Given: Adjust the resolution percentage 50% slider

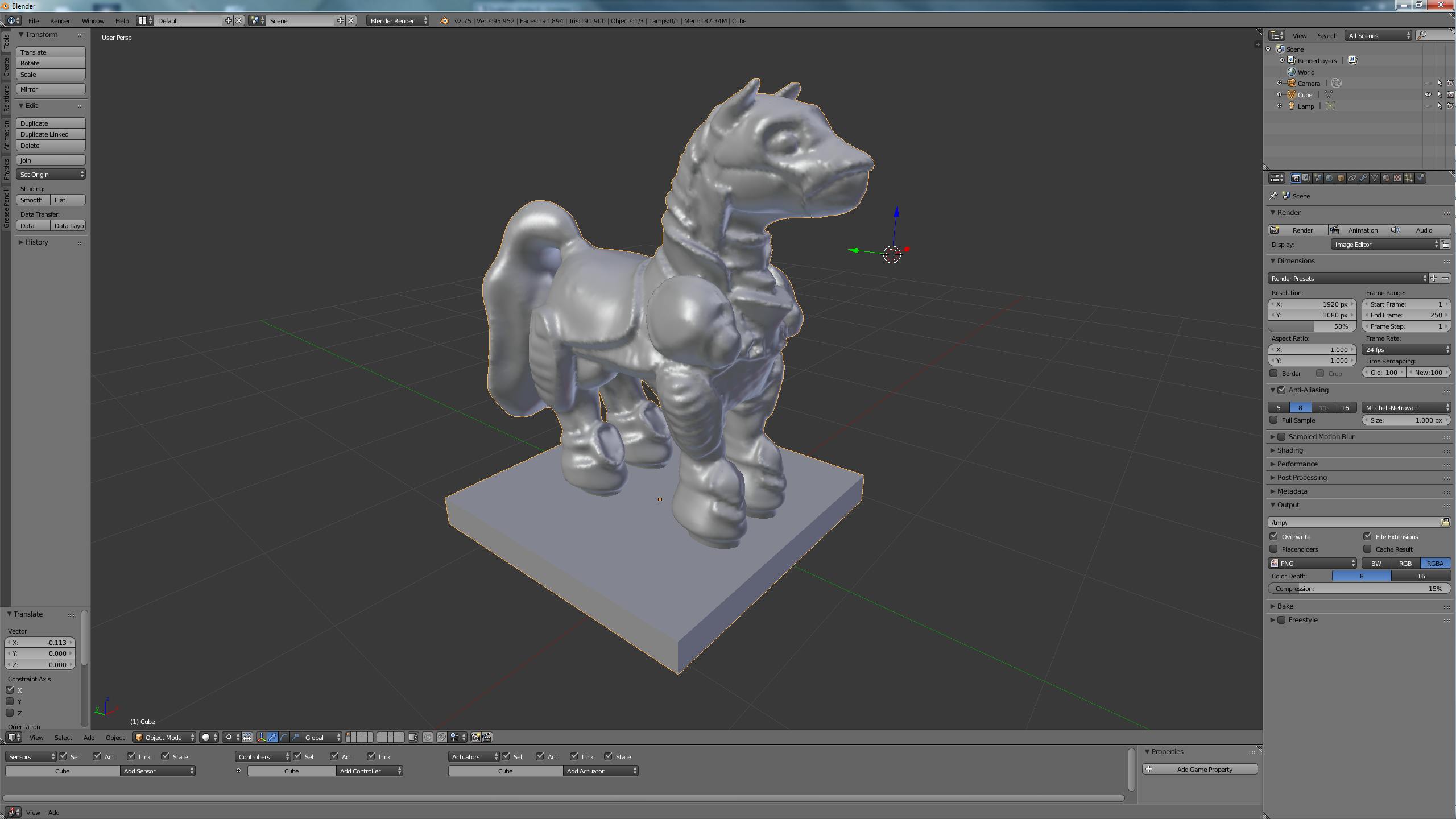Looking at the screenshot, I should pos(1312,326).
